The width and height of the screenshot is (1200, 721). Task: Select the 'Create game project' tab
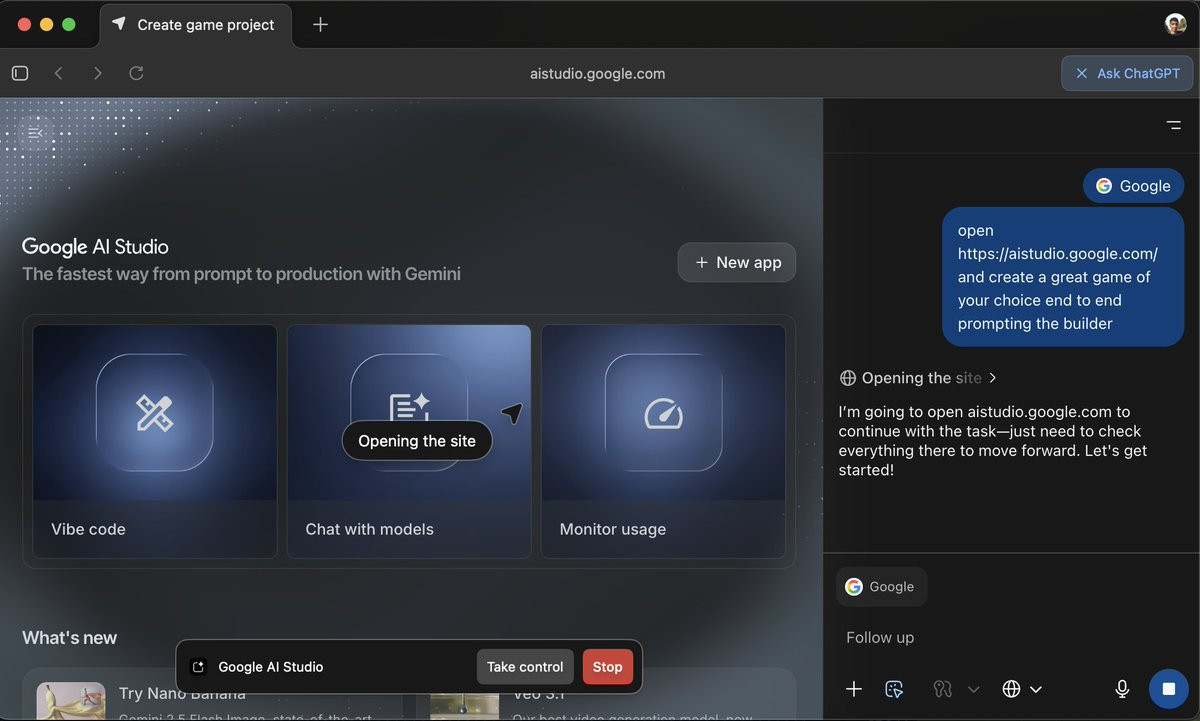pos(196,25)
